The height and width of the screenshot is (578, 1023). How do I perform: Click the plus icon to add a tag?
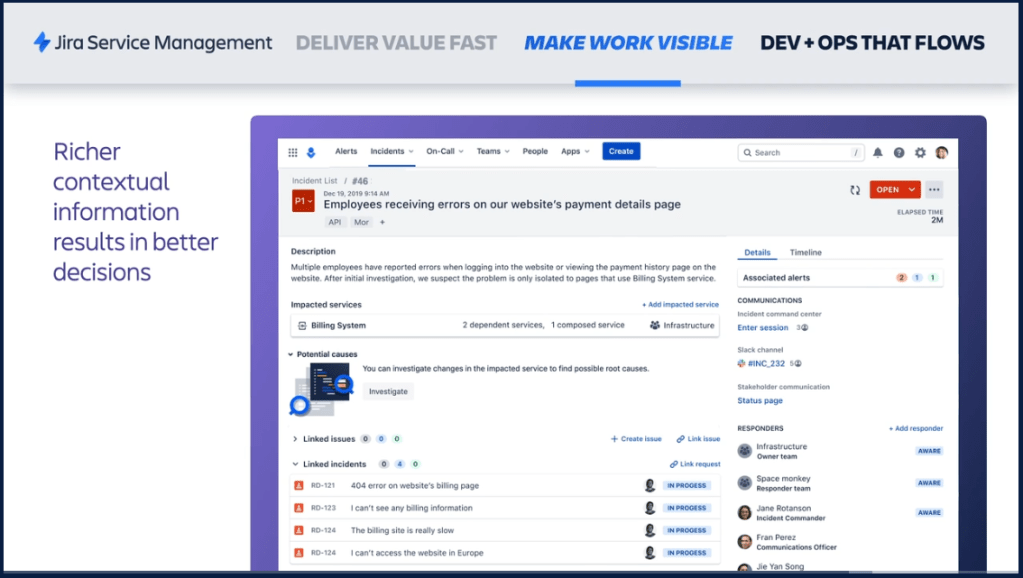(x=382, y=222)
